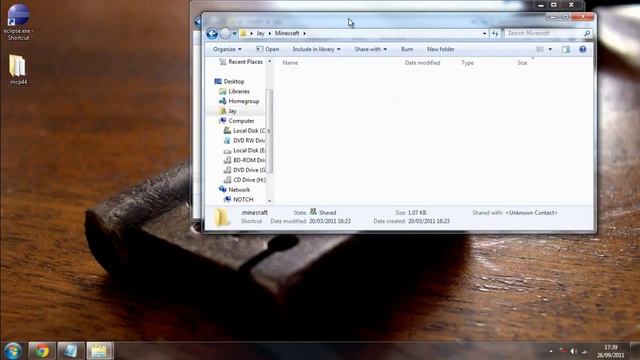The image size is (640, 360).
Task: Click the Size 1.07 KB value in details pane
Action: [417, 213]
